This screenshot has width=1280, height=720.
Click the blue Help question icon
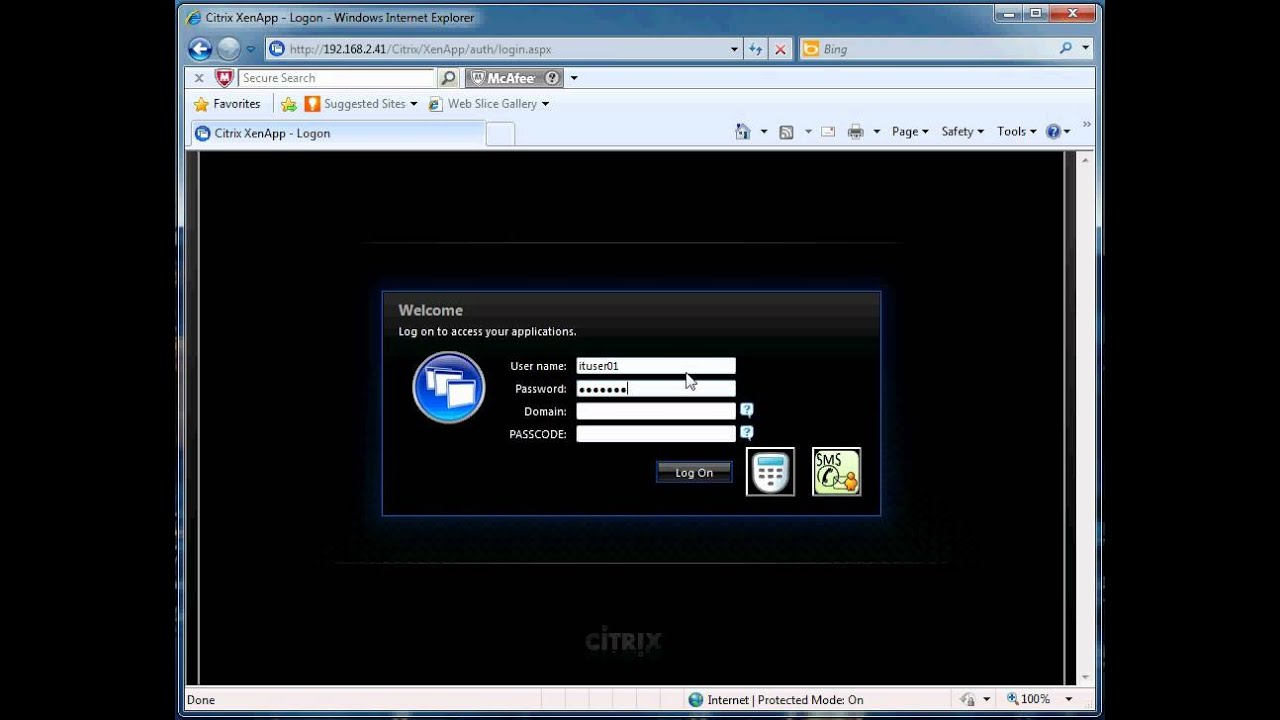click(x=1053, y=131)
